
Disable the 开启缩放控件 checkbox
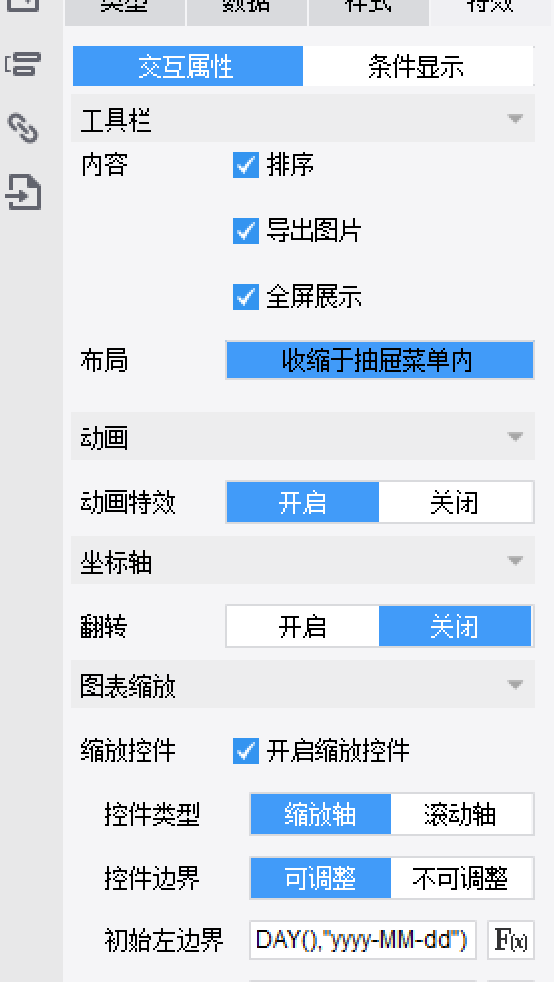coord(245,750)
